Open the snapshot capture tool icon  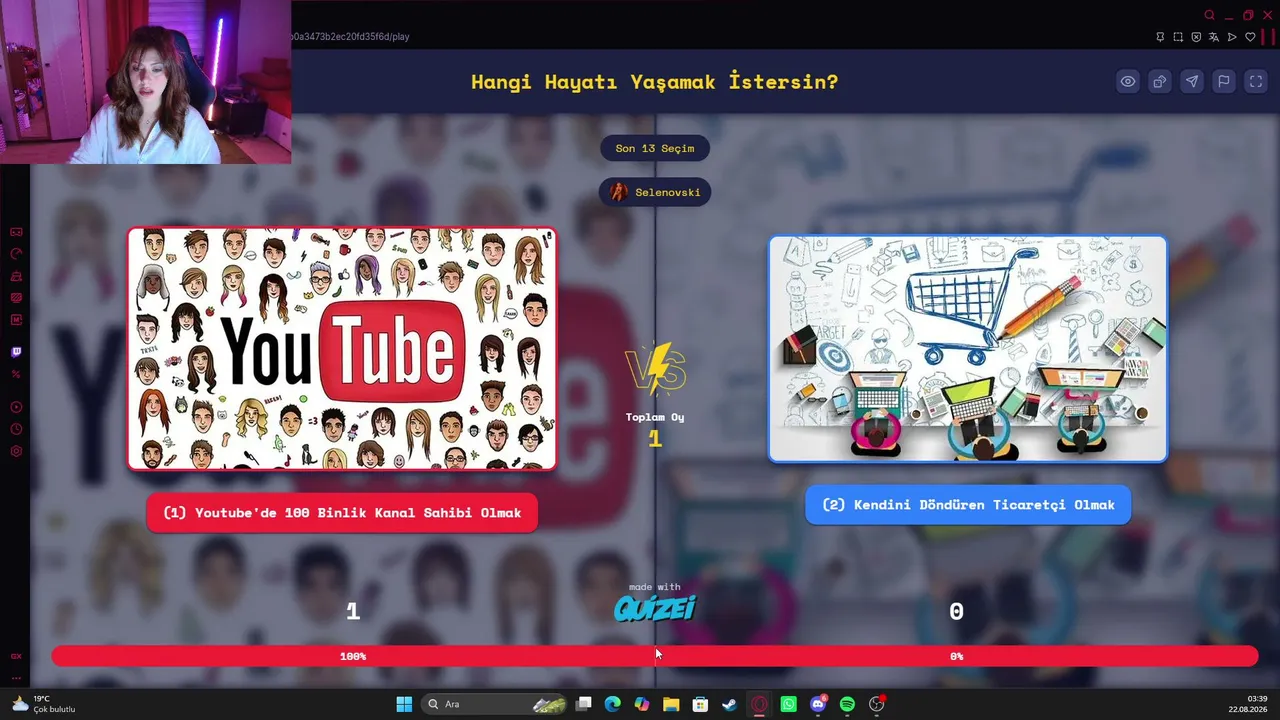pyautogui.click(x=1178, y=37)
